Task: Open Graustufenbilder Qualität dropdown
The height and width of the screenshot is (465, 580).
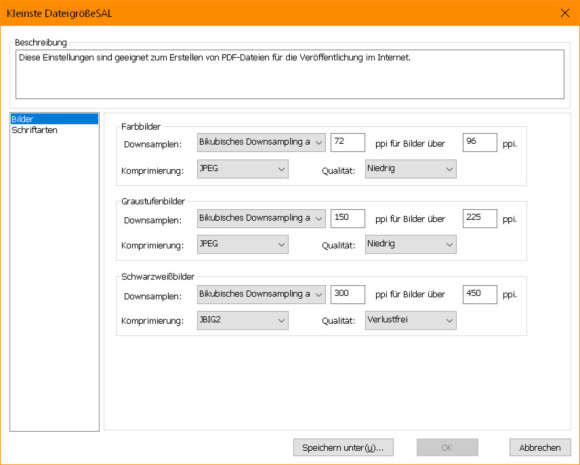Action: point(411,245)
